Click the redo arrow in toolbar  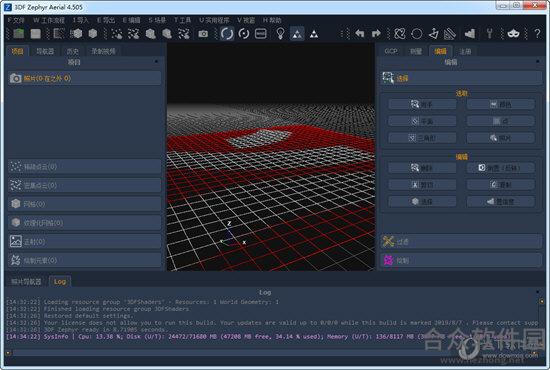tap(376, 34)
